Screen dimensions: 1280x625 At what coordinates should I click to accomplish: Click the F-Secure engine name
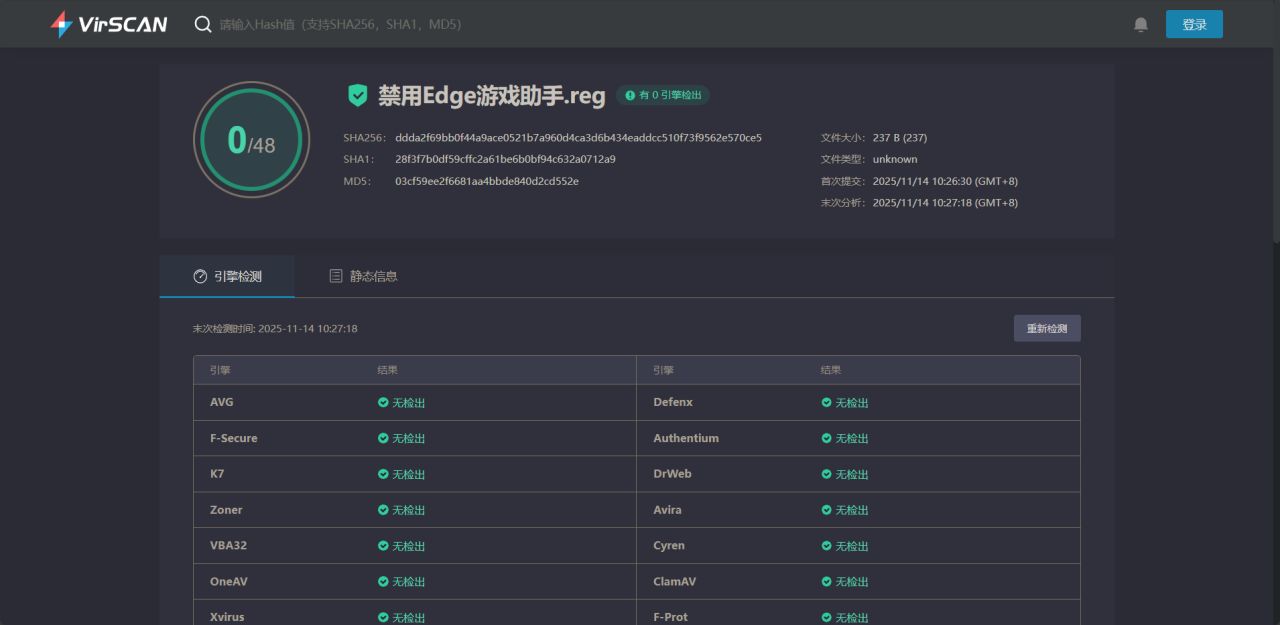click(x=234, y=438)
